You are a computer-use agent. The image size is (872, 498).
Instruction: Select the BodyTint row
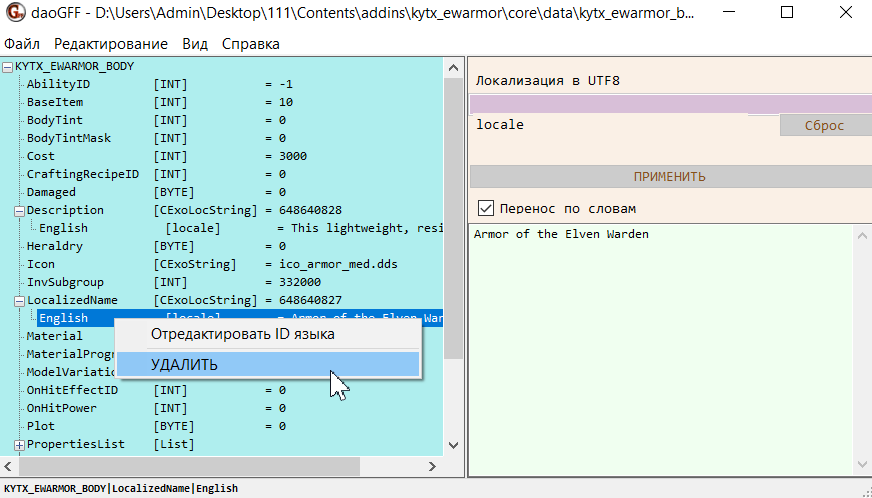(x=156, y=120)
